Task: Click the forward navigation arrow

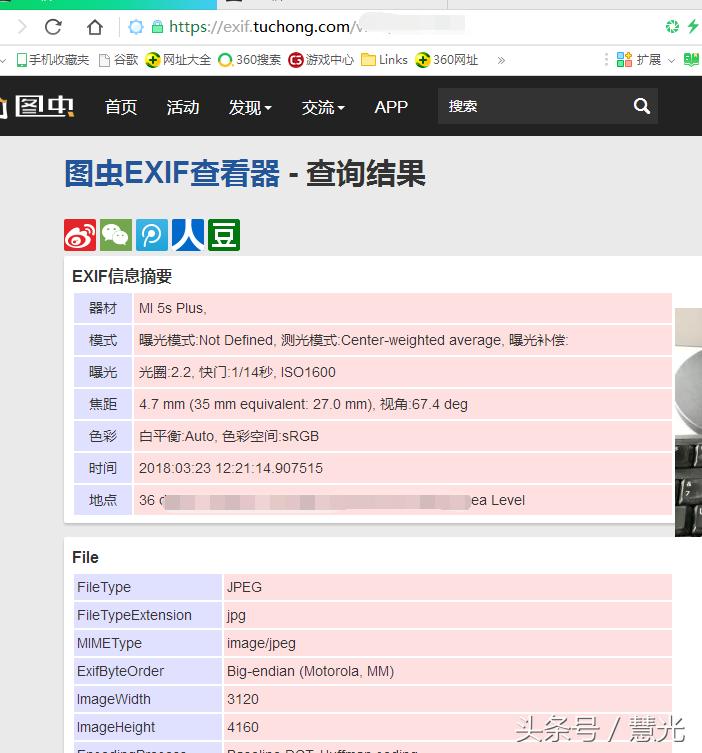Action: pos(22,27)
